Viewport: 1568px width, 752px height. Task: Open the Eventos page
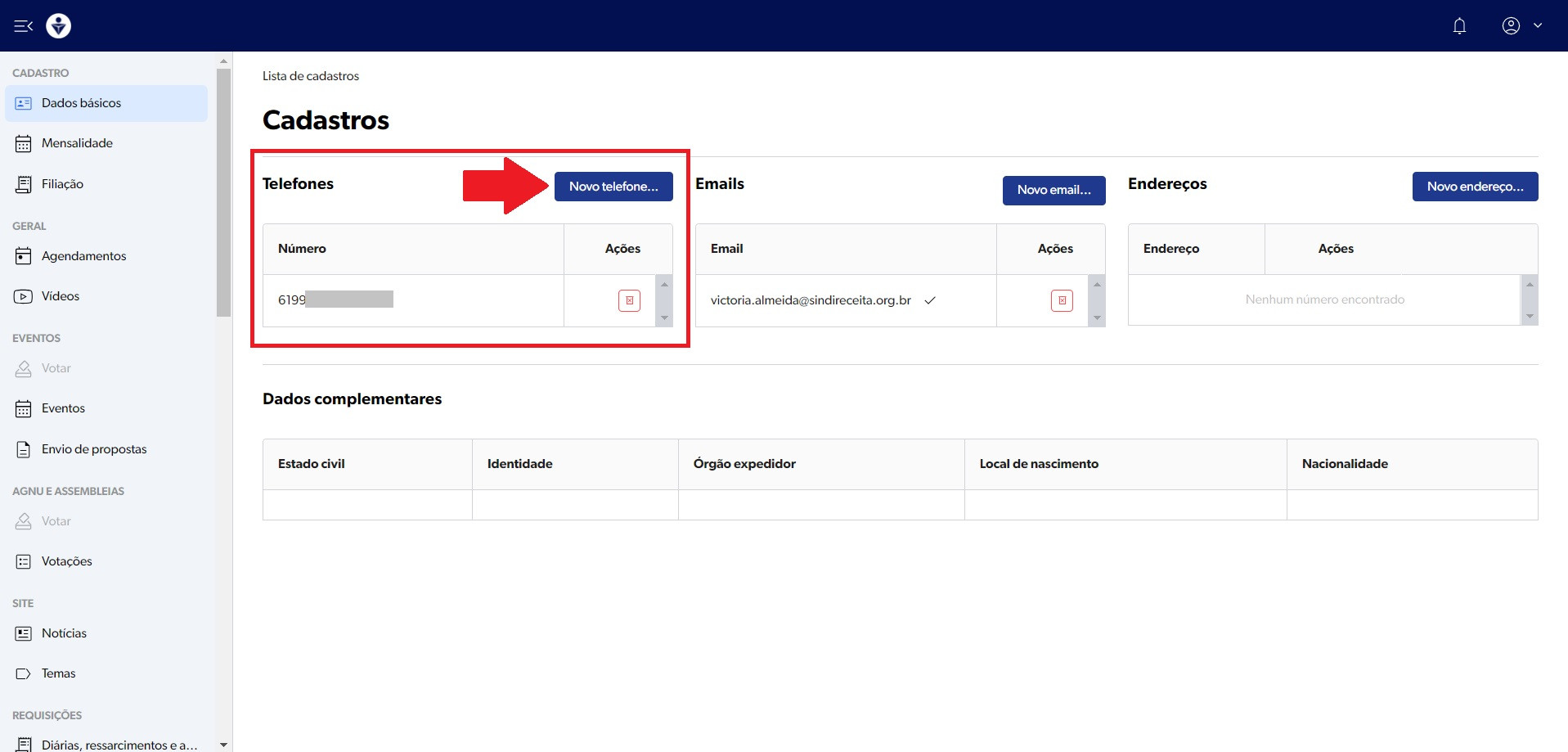tap(63, 408)
